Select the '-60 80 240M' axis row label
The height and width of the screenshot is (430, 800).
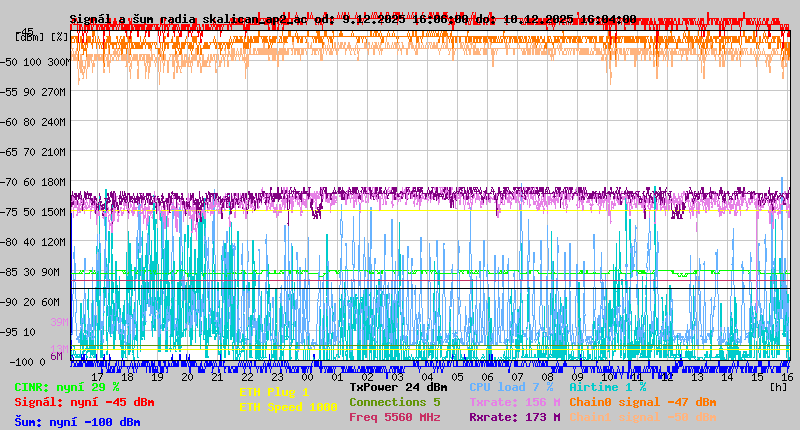tap(33, 122)
